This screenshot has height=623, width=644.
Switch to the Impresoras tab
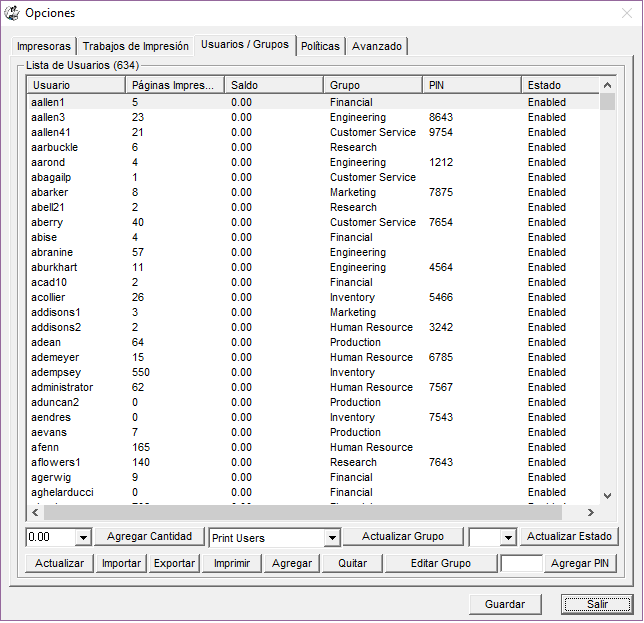pos(44,46)
